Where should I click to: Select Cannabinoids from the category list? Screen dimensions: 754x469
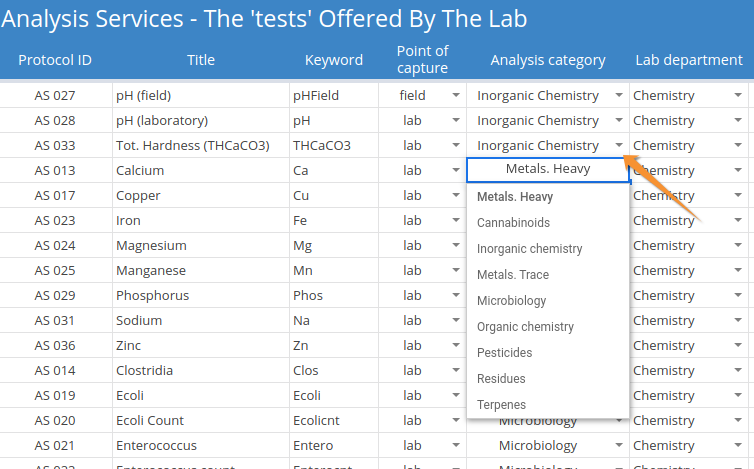513,223
